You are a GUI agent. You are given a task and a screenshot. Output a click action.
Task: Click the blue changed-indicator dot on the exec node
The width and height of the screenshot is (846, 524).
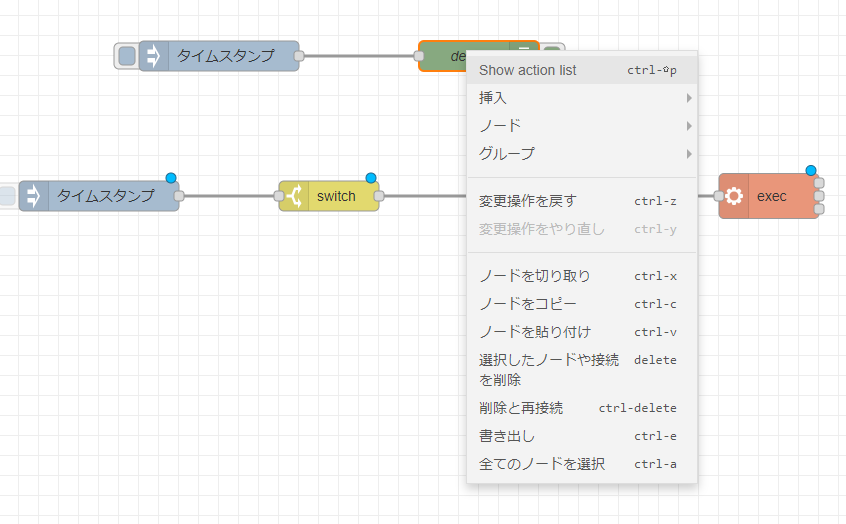pyautogui.click(x=811, y=171)
